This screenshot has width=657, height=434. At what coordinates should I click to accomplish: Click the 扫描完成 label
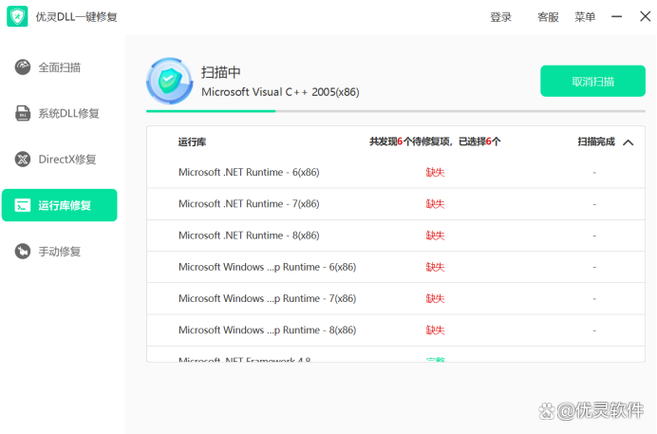[x=596, y=142]
